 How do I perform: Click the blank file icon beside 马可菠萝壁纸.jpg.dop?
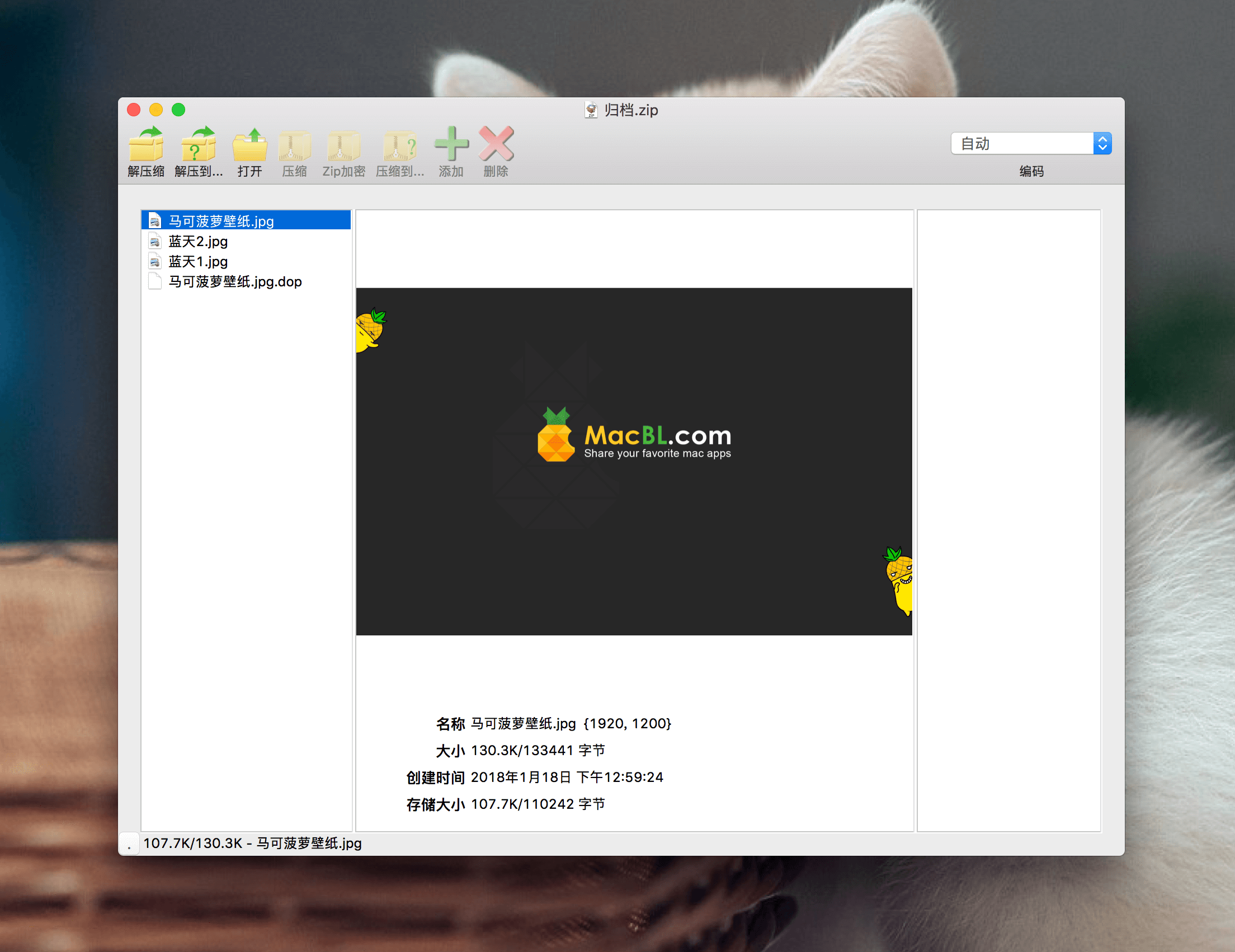click(x=154, y=281)
